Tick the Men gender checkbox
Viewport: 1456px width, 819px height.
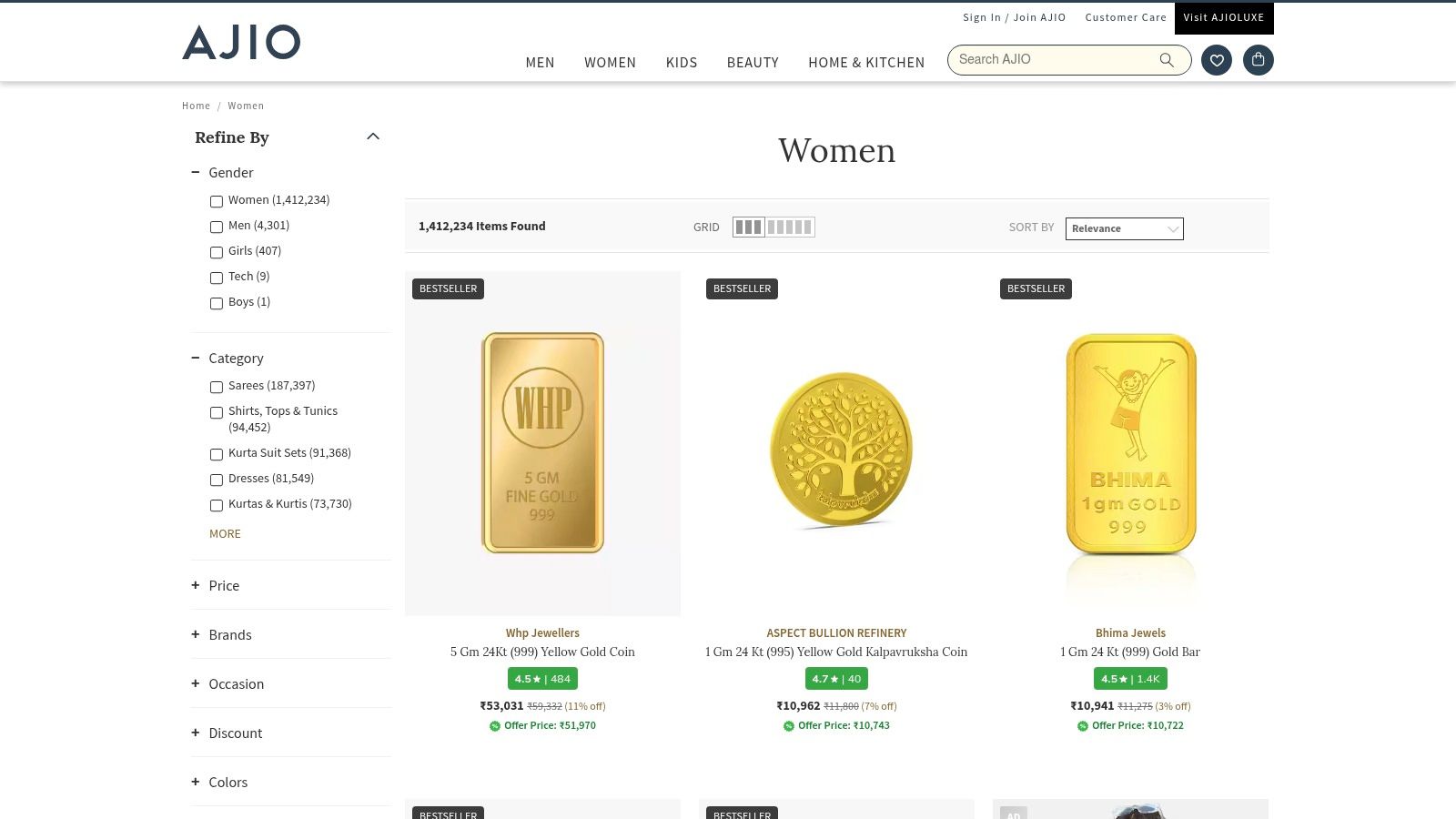coord(217,227)
